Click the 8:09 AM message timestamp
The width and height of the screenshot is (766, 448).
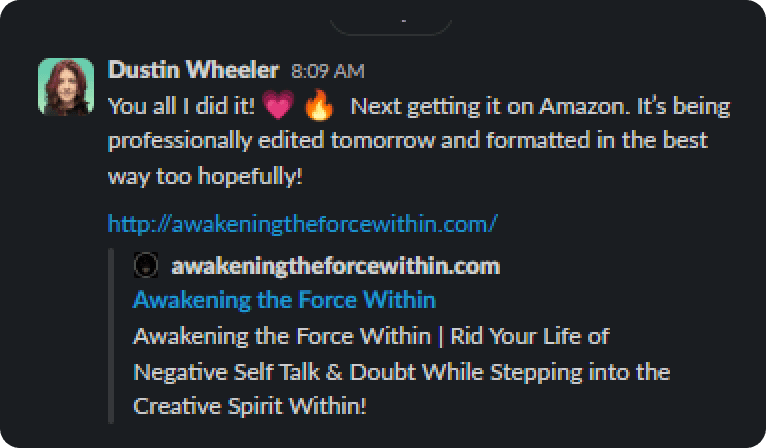coord(328,71)
